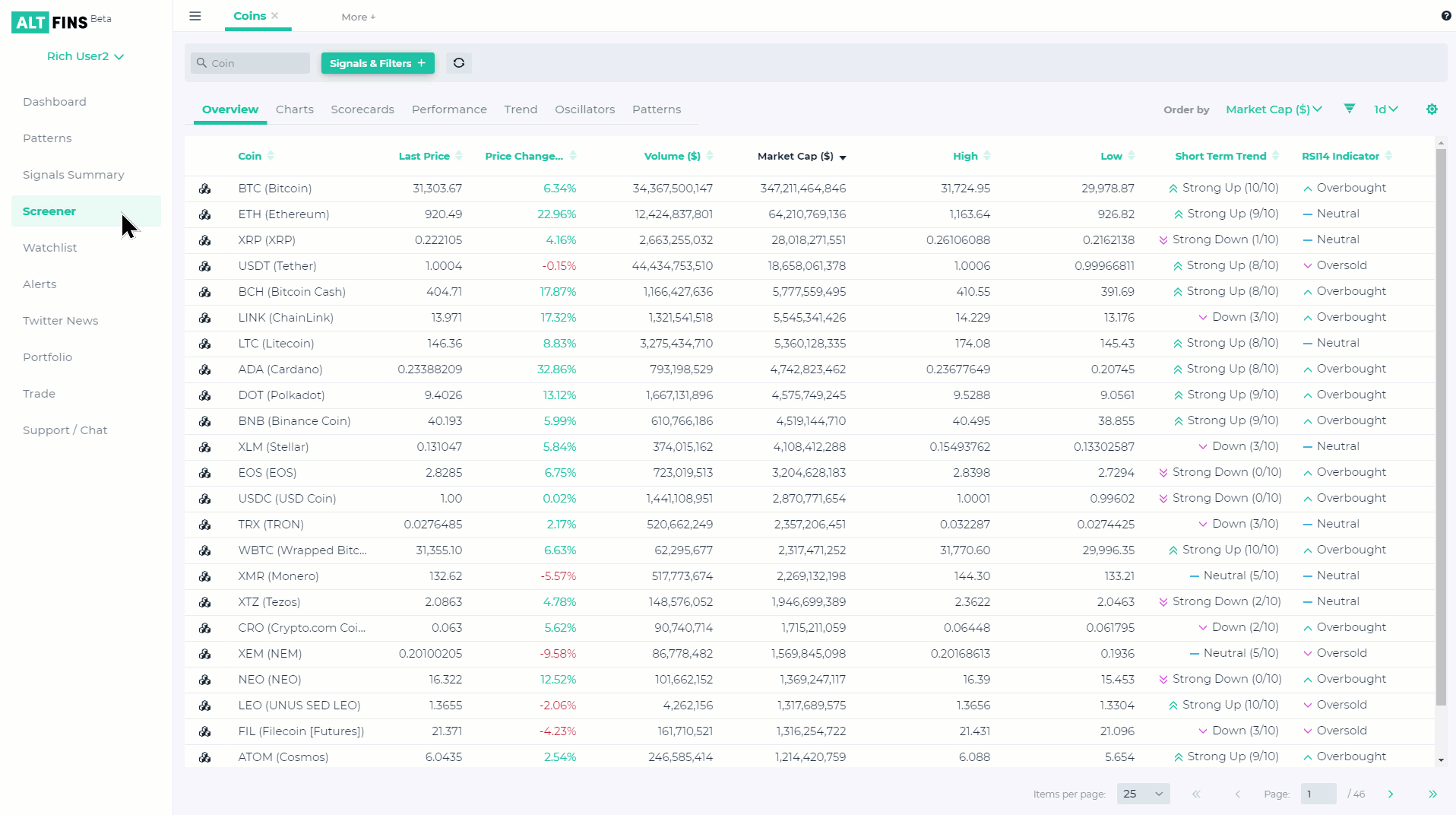Click the BNB (Binance Coin) row coin icon
Viewport: 1456px width, 815px height.
(x=205, y=421)
